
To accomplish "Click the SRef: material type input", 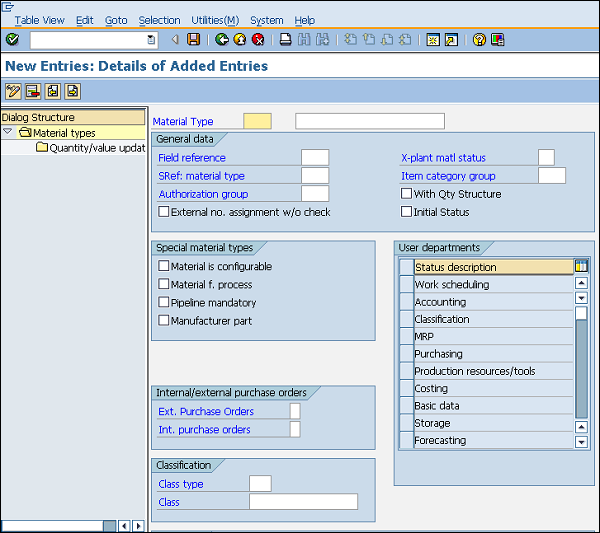I will point(315,176).
